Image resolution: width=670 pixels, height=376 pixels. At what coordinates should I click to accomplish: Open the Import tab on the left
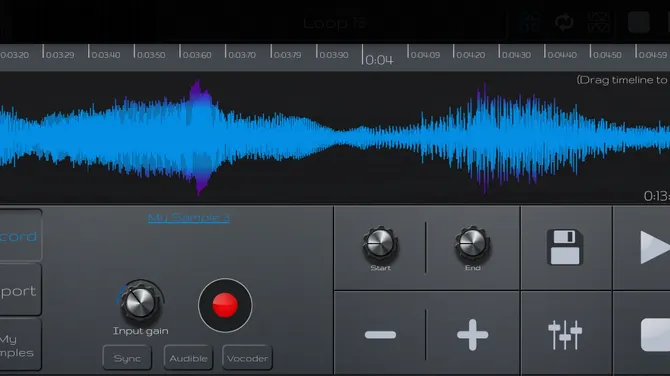(21, 290)
